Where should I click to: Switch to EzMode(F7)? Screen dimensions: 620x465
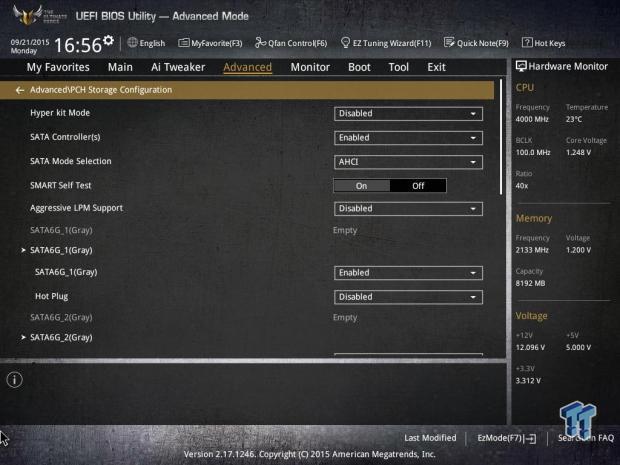506,438
